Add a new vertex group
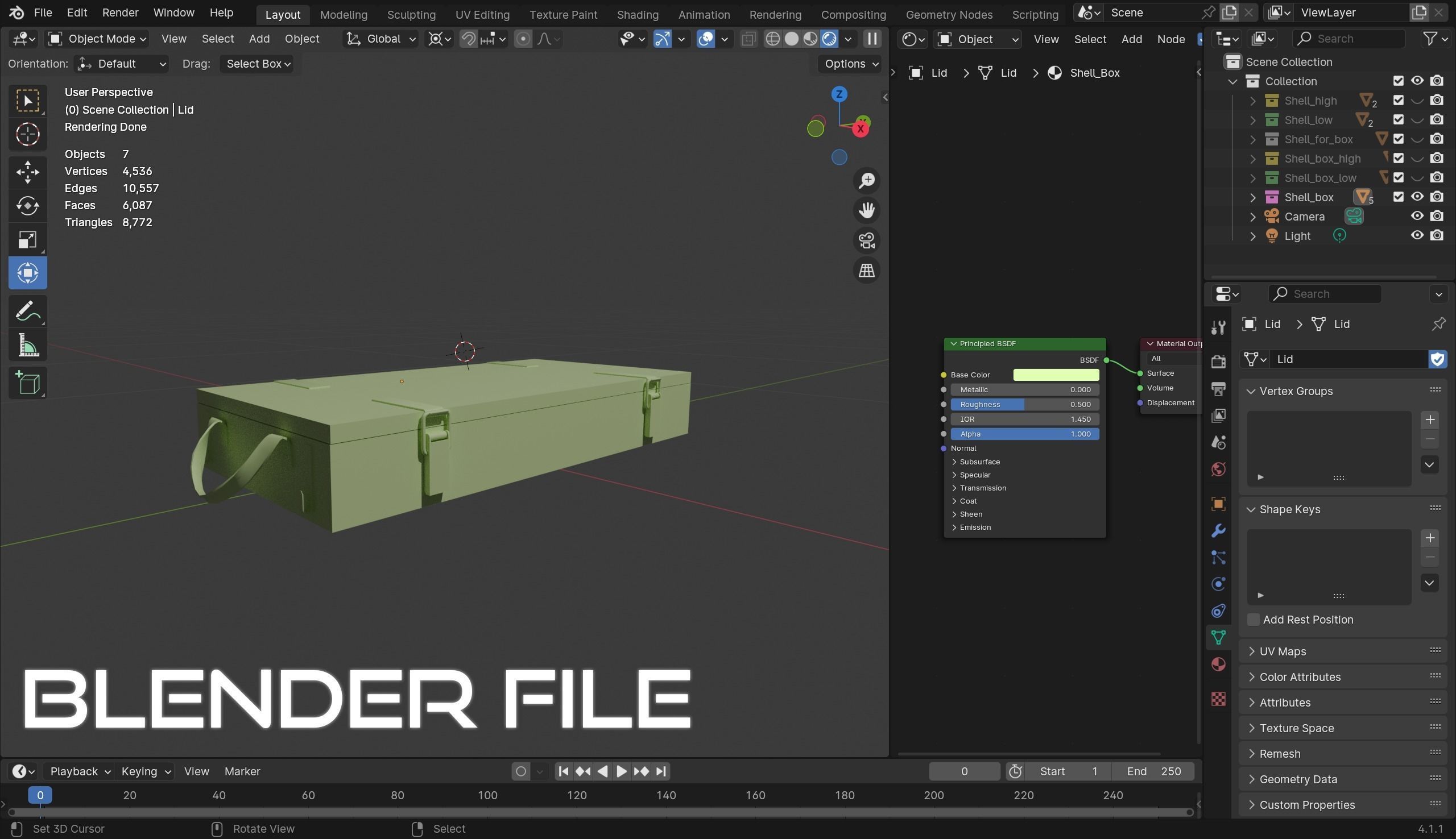This screenshot has height=839, width=1456. click(1429, 419)
